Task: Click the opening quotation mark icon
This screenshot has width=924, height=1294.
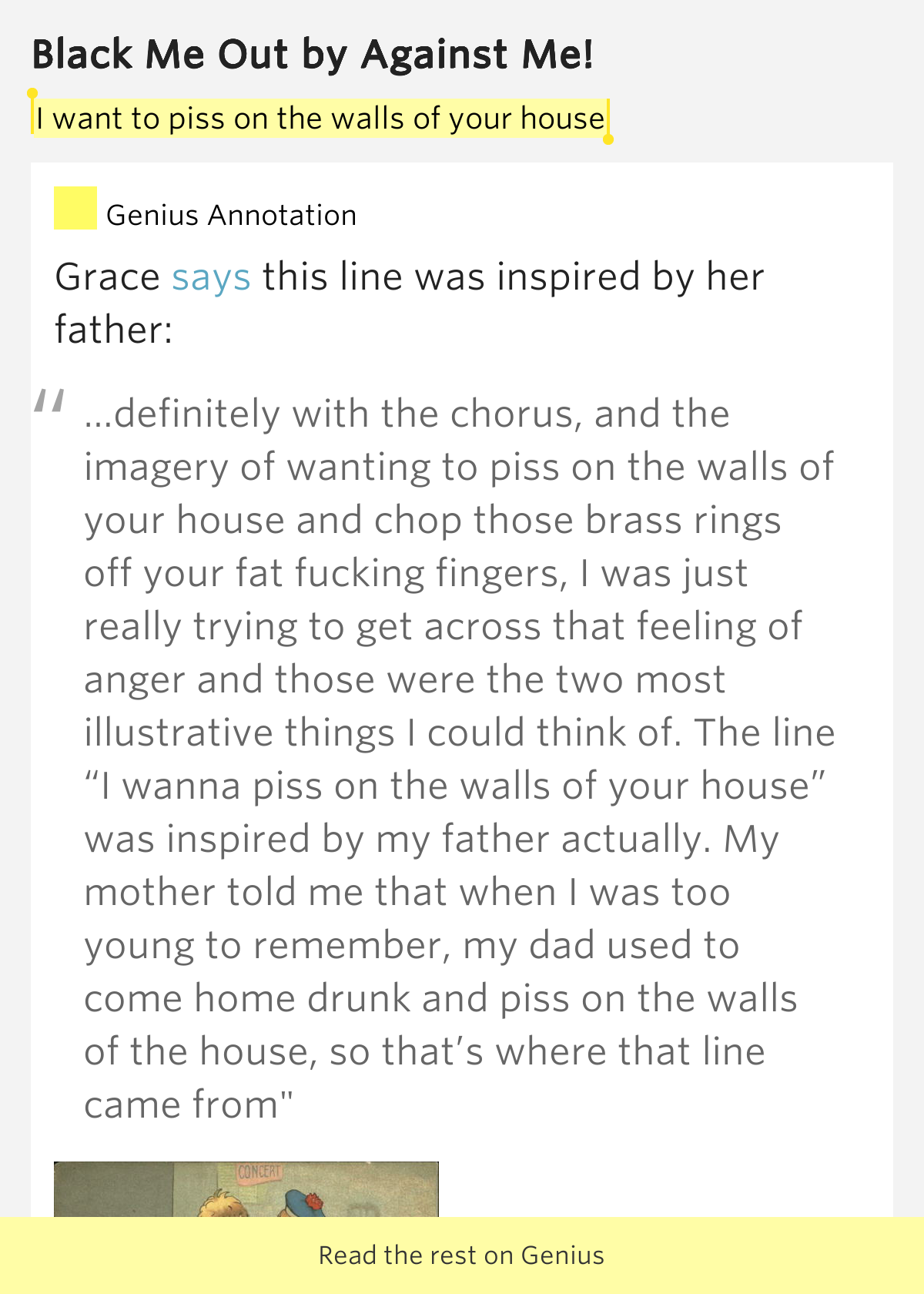Action: tap(49, 402)
